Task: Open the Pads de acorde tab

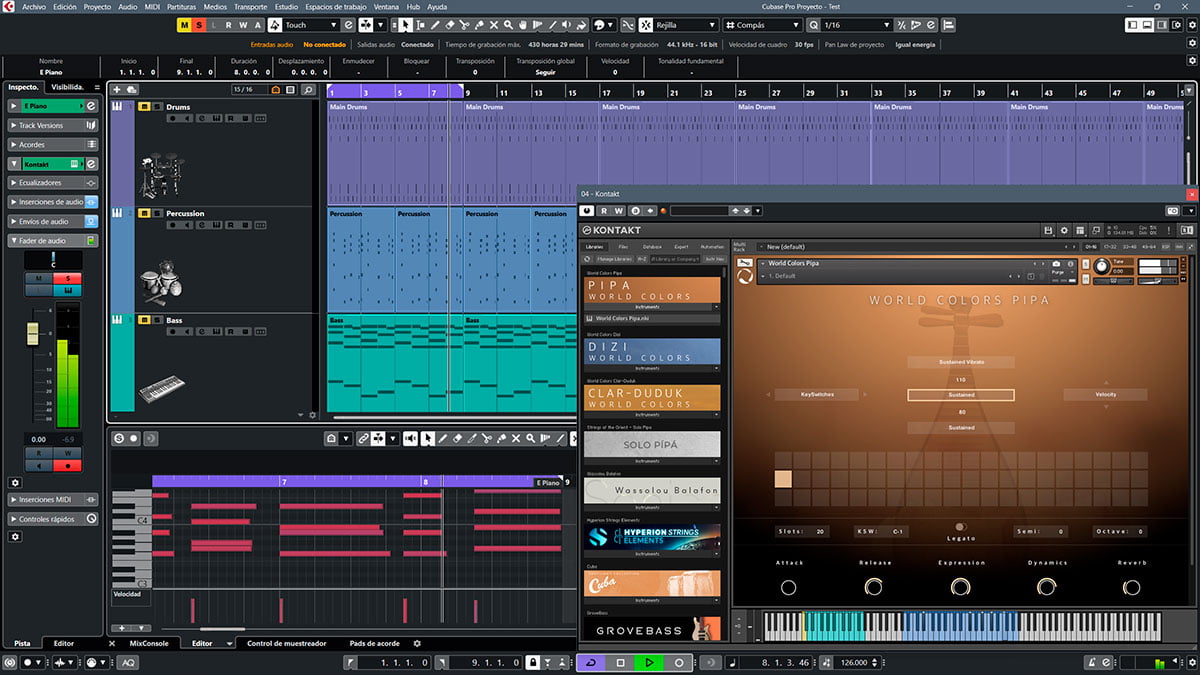Action: click(x=375, y=643)
